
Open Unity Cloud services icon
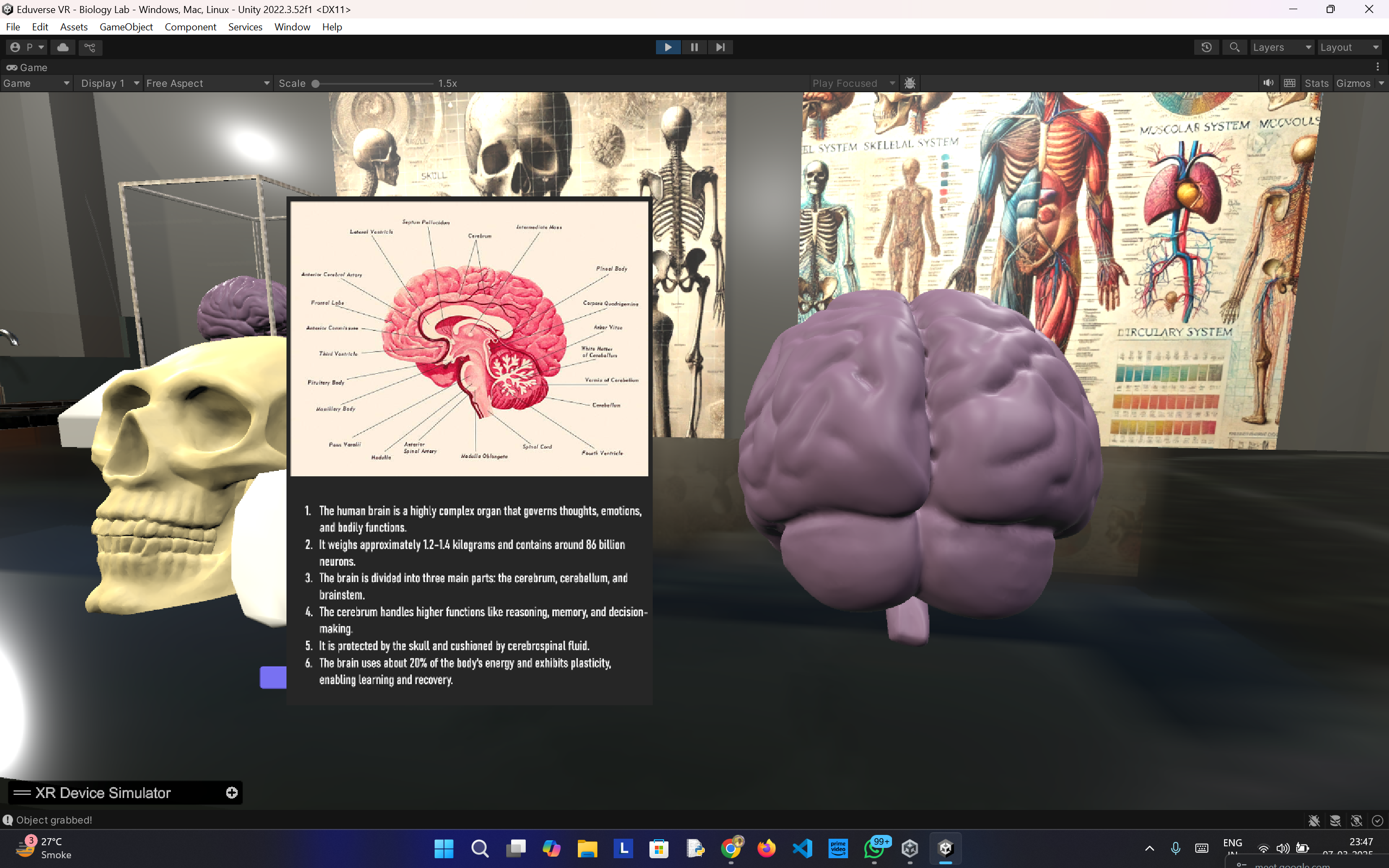click(62, 47)
